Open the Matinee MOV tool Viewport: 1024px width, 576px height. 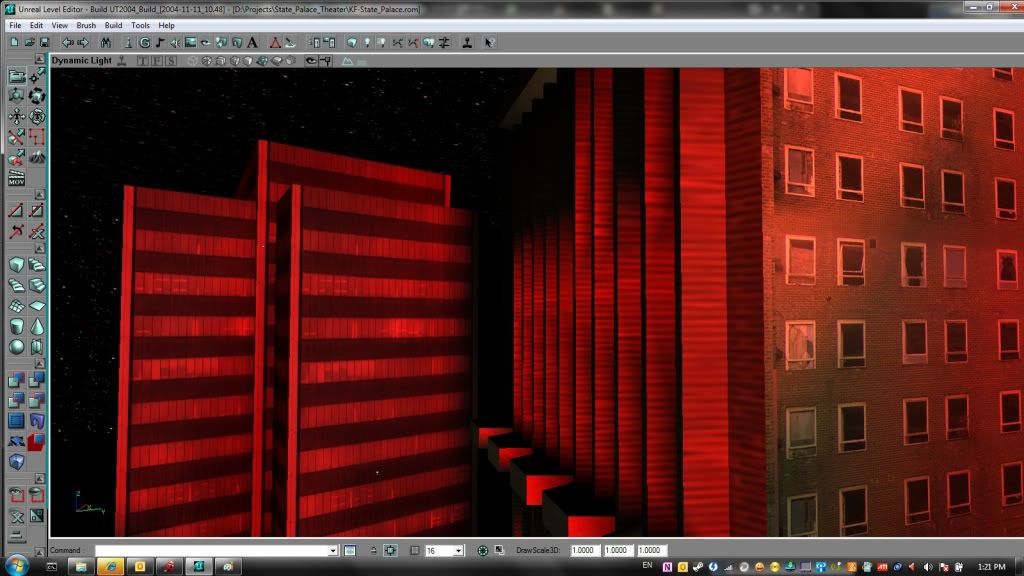(16, 180)
